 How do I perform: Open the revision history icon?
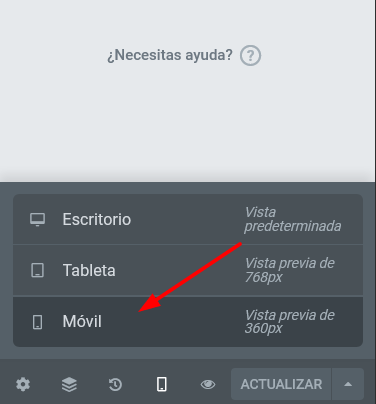click(115, 384)
